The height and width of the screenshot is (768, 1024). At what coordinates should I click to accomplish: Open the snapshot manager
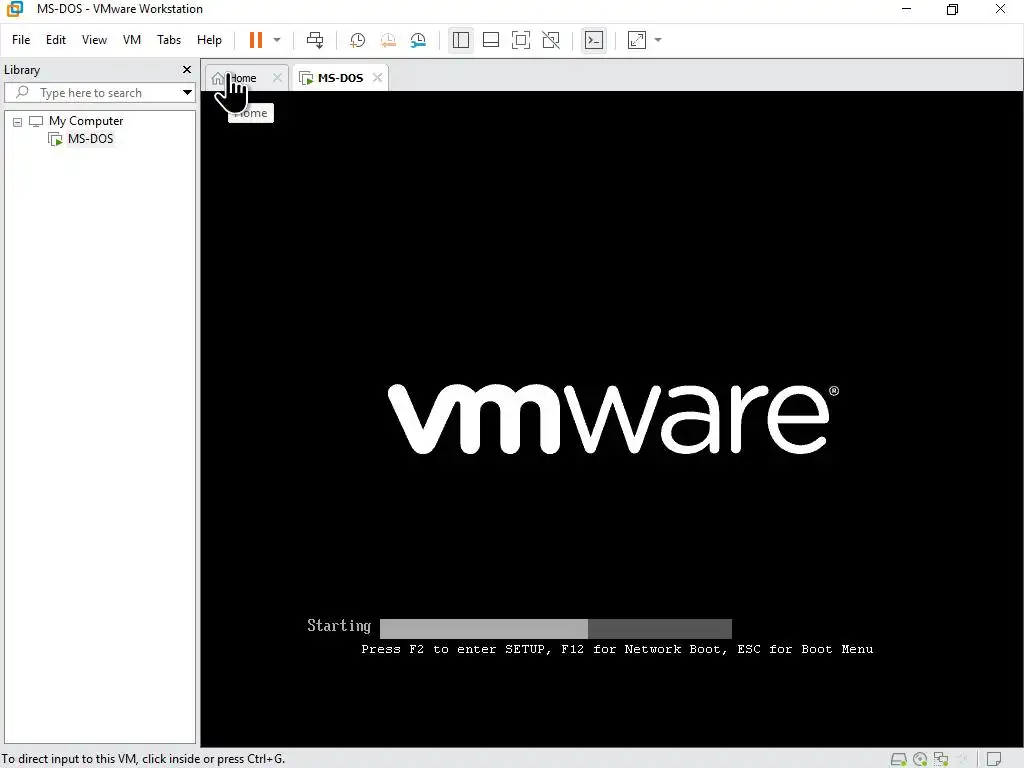coord(418,40)
